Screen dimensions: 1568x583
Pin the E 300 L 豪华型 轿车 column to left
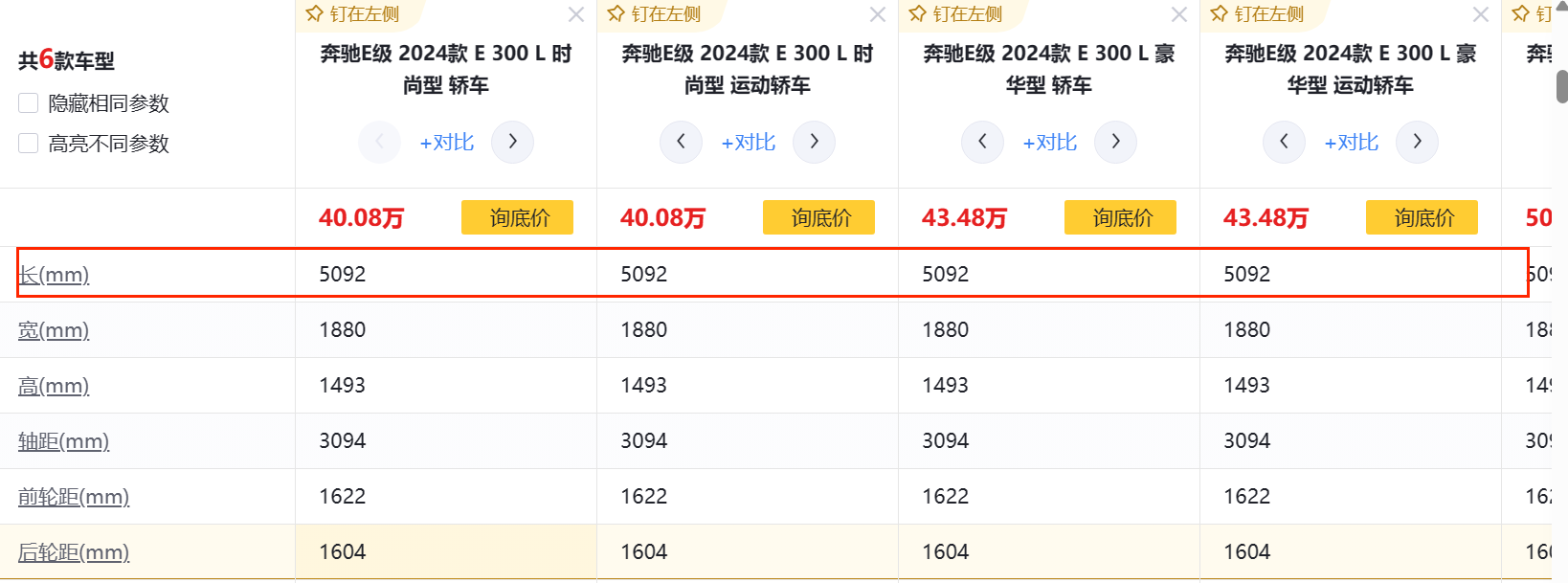pyautogui.click(x=955, y=14)
